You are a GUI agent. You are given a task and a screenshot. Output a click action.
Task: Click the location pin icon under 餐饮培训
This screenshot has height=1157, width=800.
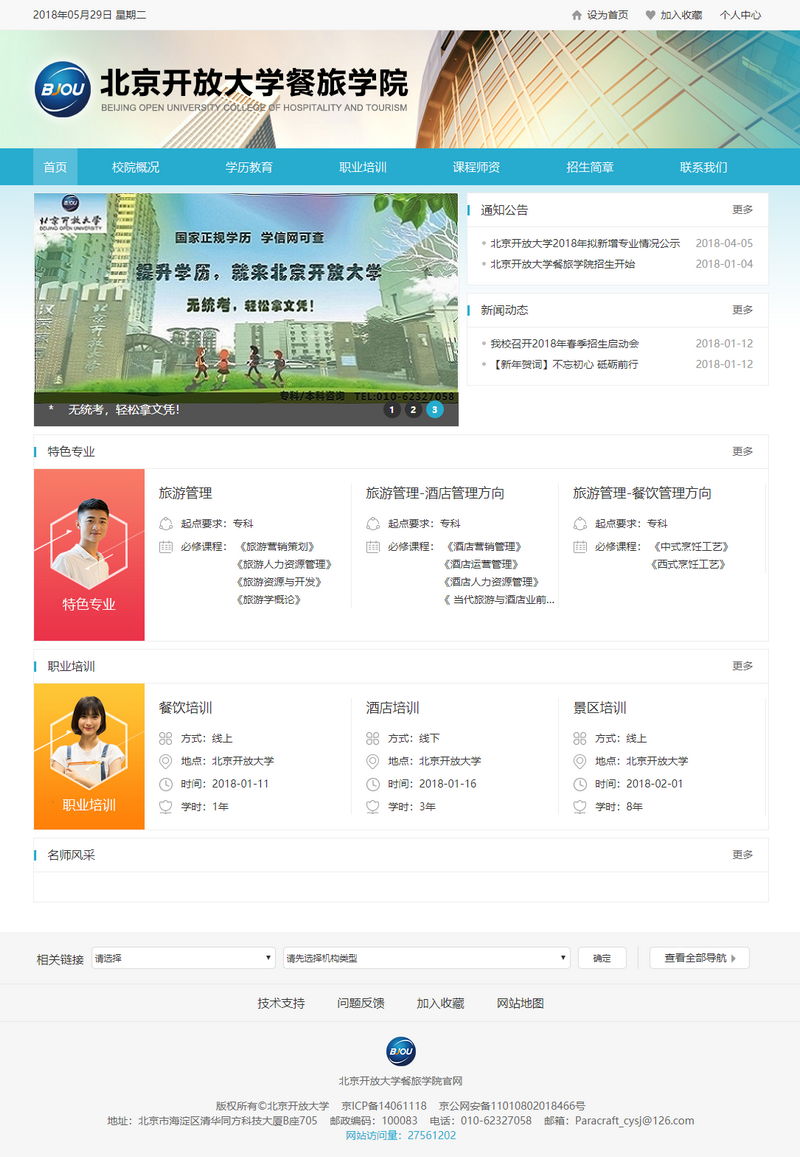click(166, 761)
